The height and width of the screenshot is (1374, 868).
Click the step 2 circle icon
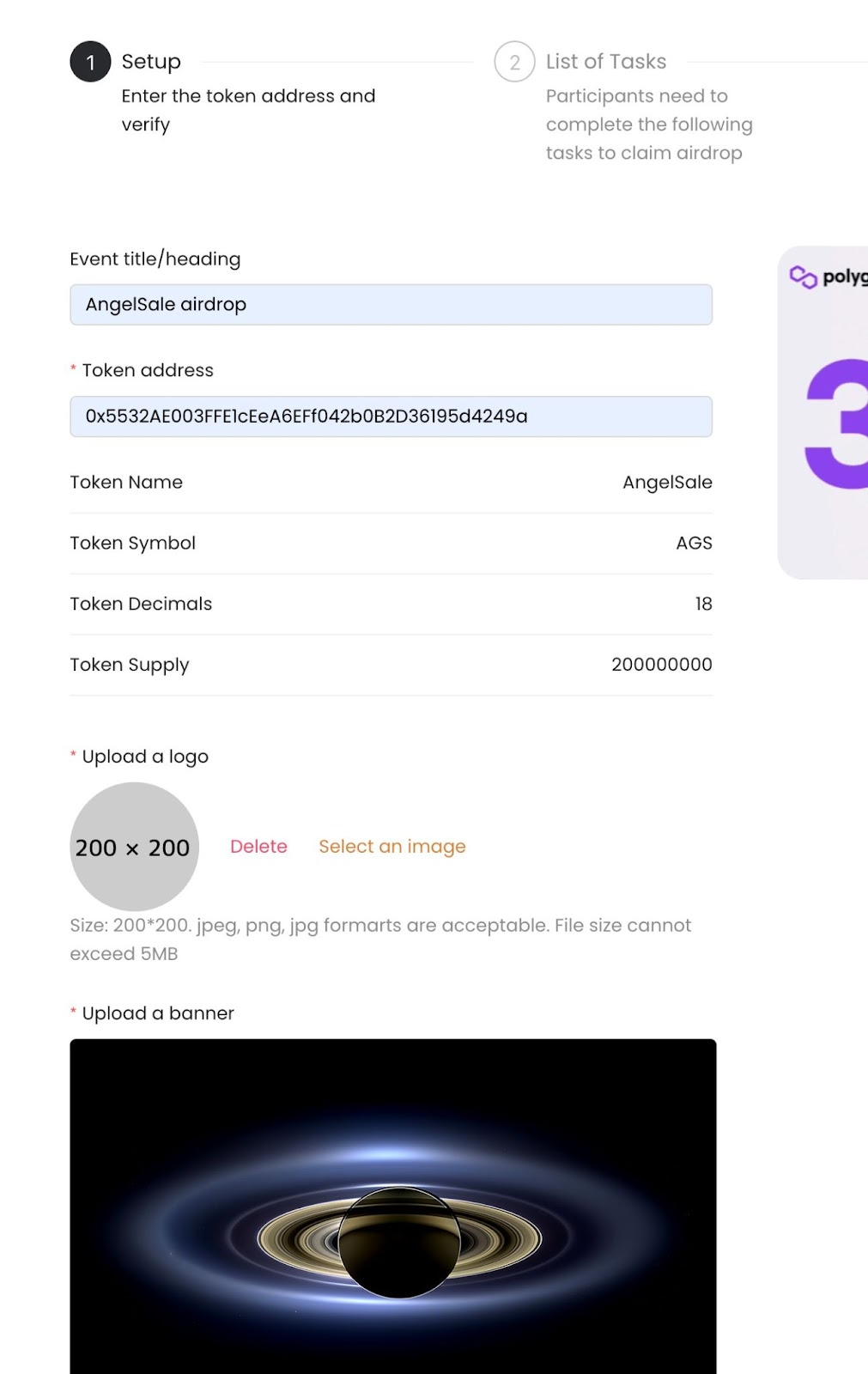point(514,62)
